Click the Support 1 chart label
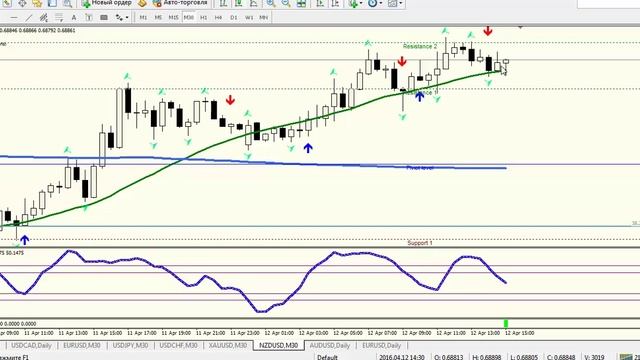 pos(420,243)
